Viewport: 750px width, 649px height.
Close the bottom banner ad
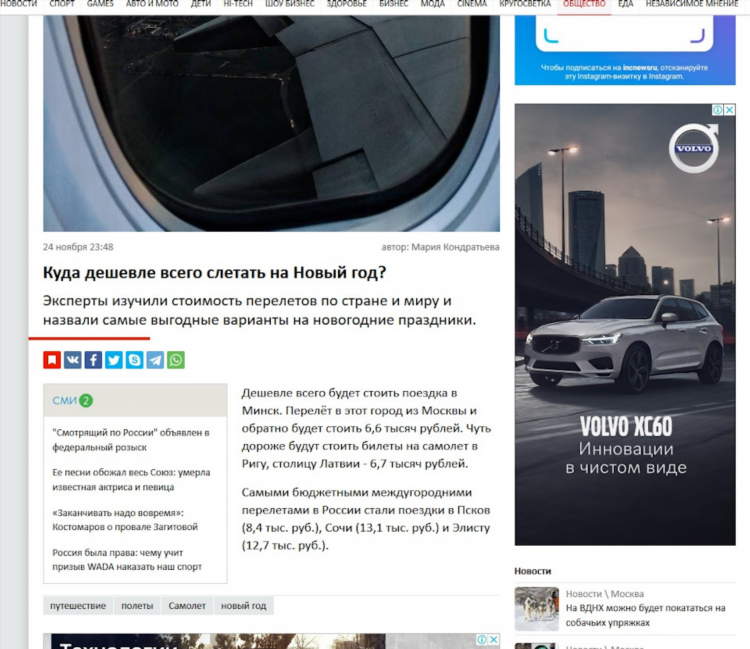tap(494, 639)
